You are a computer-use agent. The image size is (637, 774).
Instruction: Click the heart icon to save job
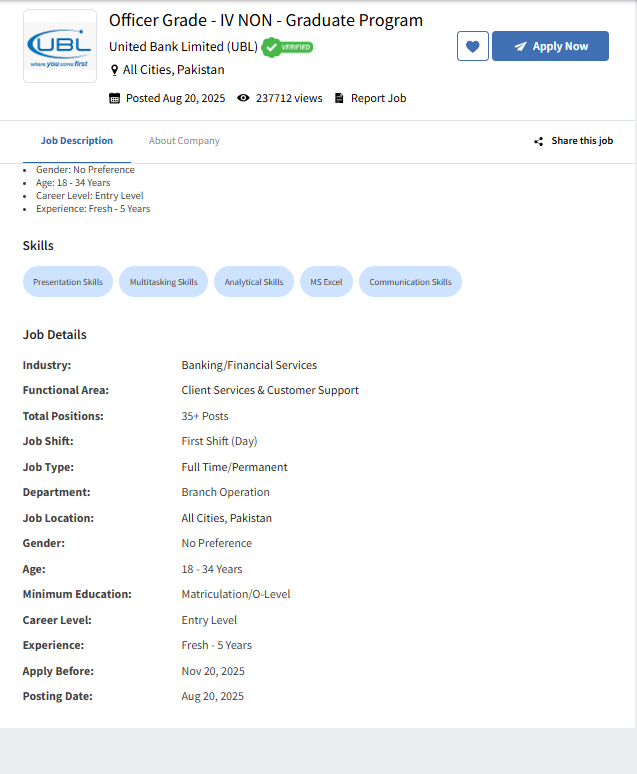473,46
